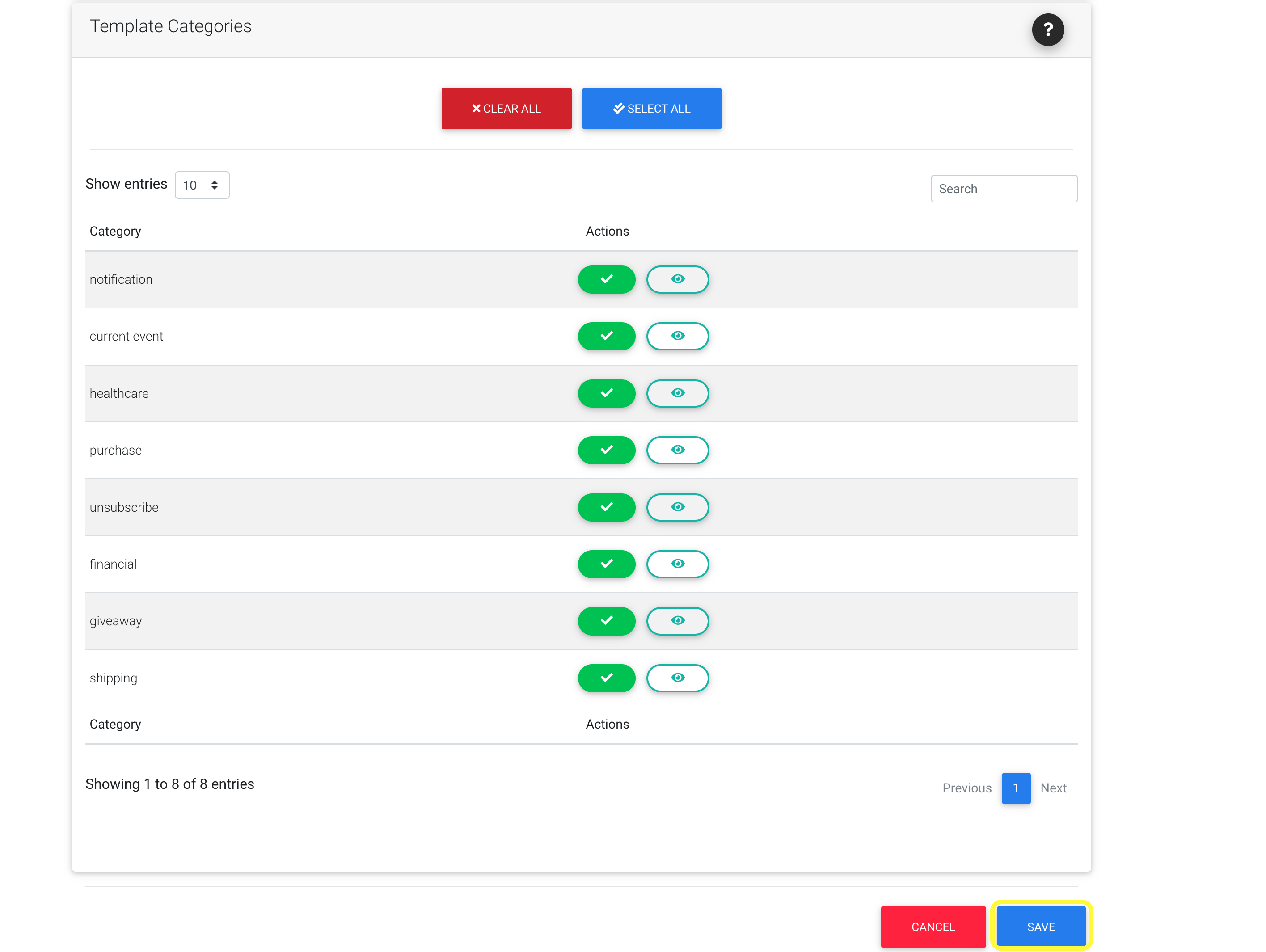
Task: Toggle the purchase category checkmark
Action: [x=607, y=450]
